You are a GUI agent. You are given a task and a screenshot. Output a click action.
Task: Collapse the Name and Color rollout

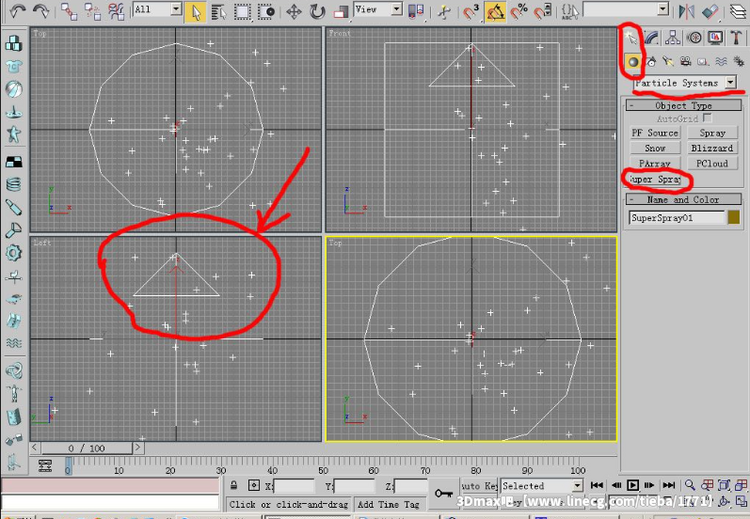(x=684, y=199)
